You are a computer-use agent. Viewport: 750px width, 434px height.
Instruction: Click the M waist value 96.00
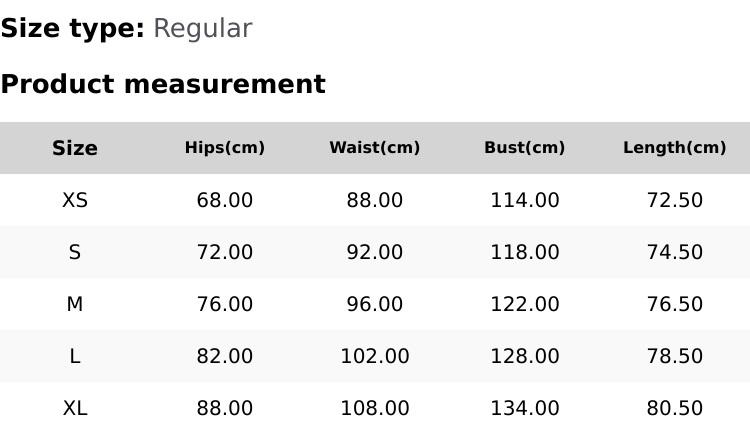tap(375, 304)
